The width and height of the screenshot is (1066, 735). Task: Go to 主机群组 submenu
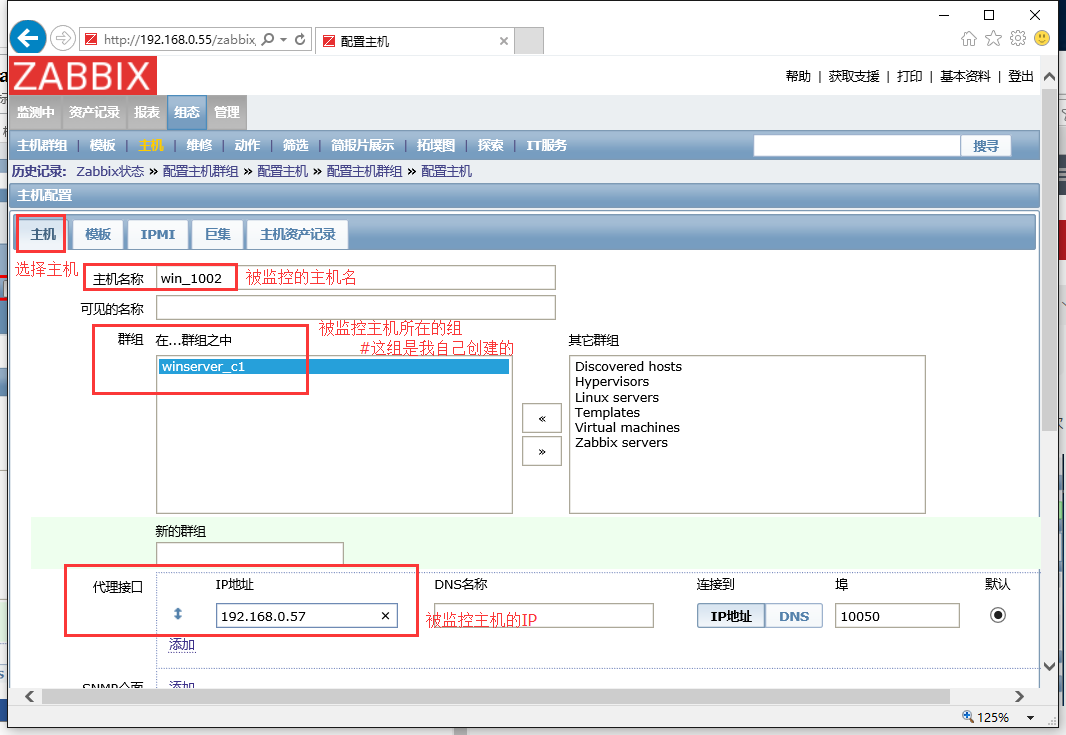[42, 146]
